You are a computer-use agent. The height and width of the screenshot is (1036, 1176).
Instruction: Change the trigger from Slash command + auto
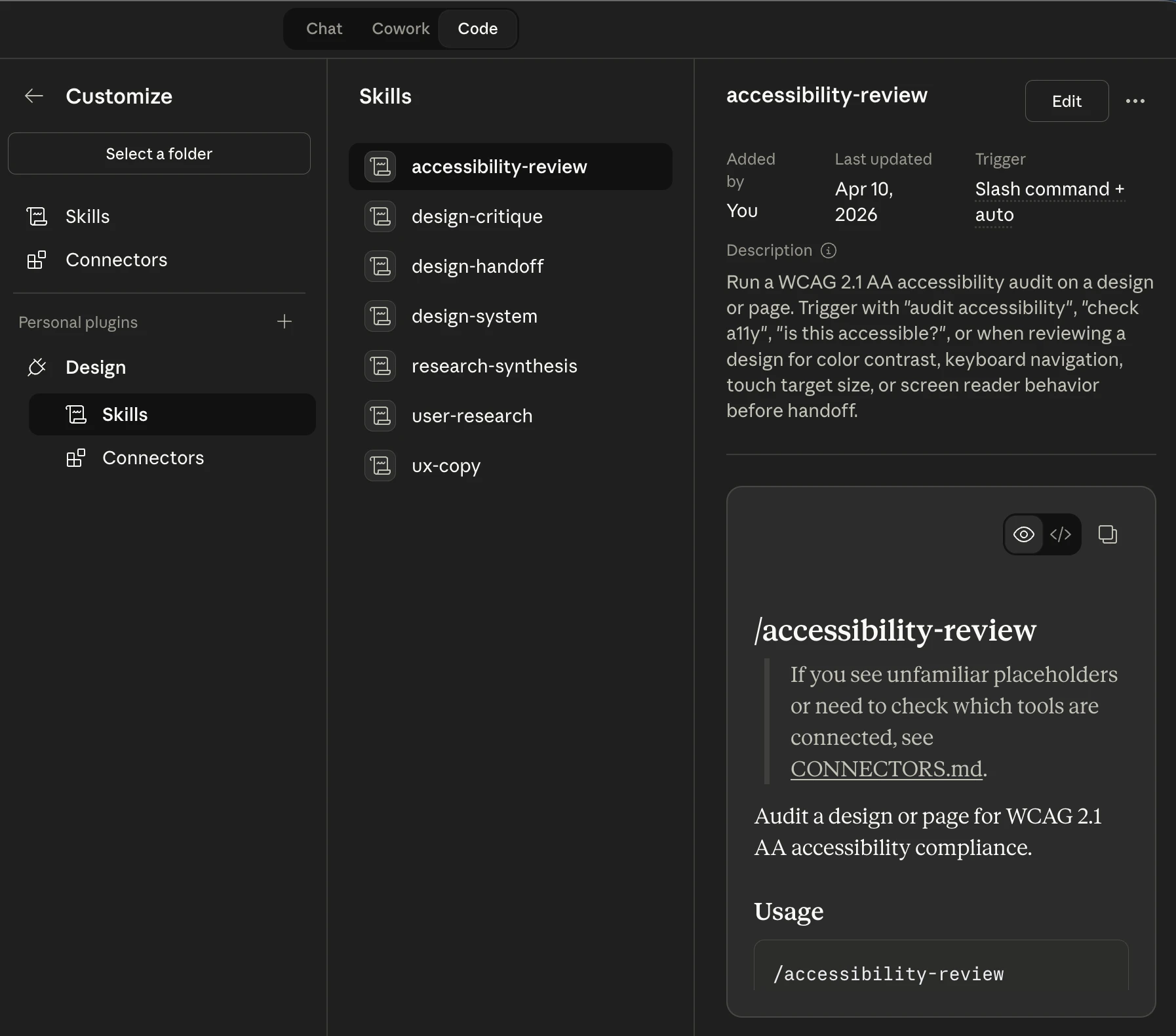(x=1049, y=201)
